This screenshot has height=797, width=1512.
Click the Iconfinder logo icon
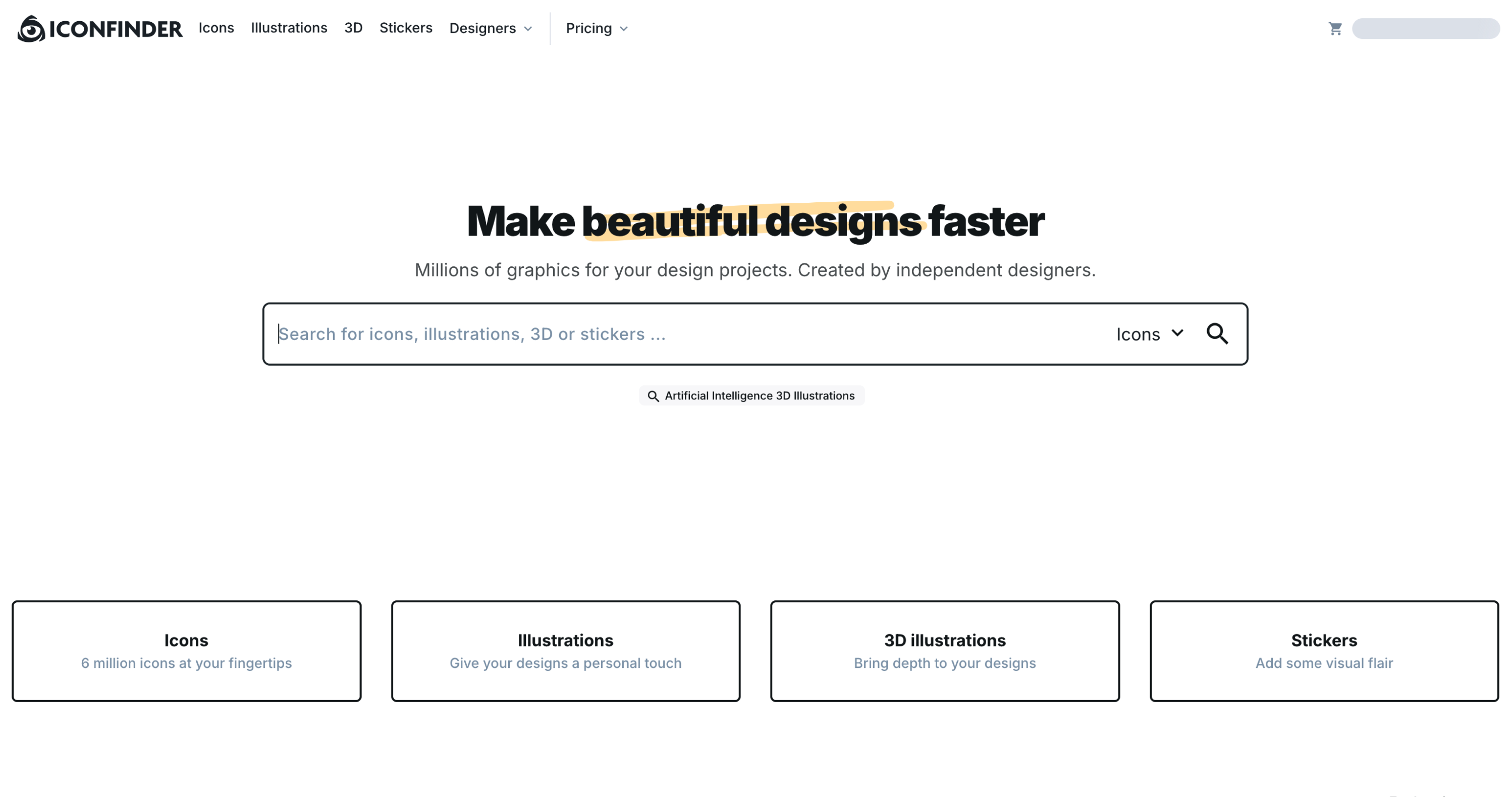coord(31,28)
